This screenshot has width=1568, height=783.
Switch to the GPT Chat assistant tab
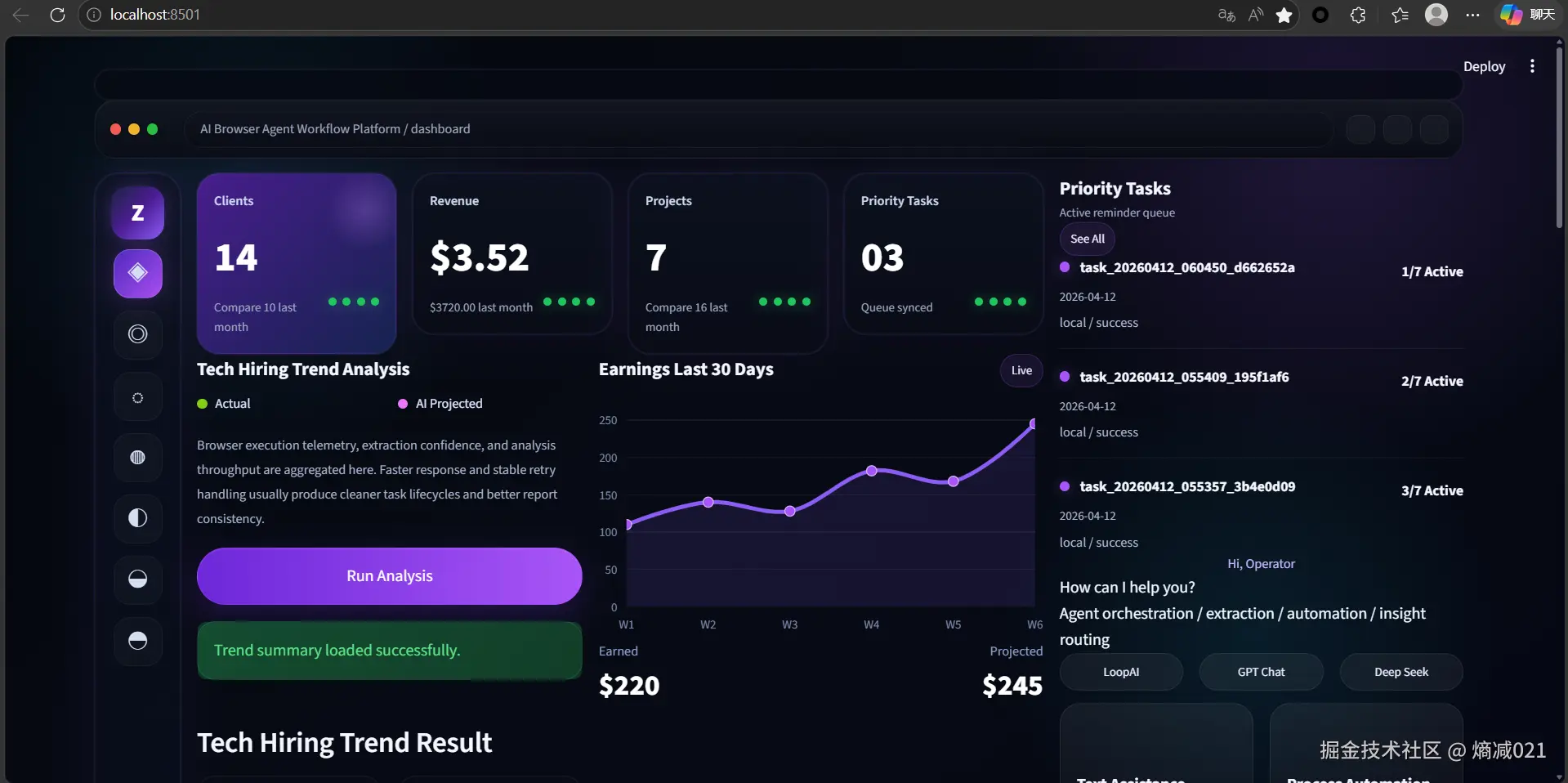[x=1261, y=671]
